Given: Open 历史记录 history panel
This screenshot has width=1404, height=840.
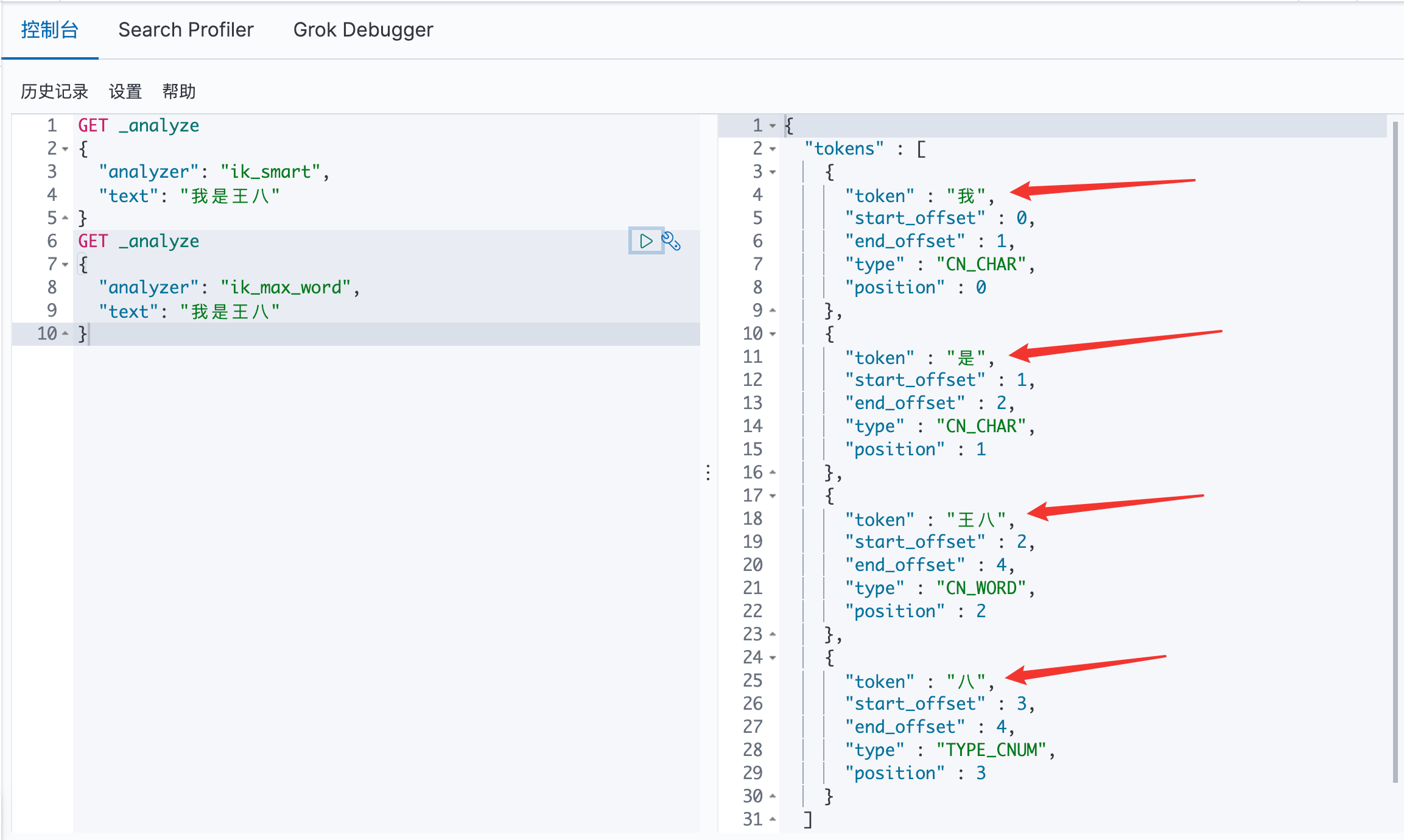Looking at the screenshot, I should [54, 91].
